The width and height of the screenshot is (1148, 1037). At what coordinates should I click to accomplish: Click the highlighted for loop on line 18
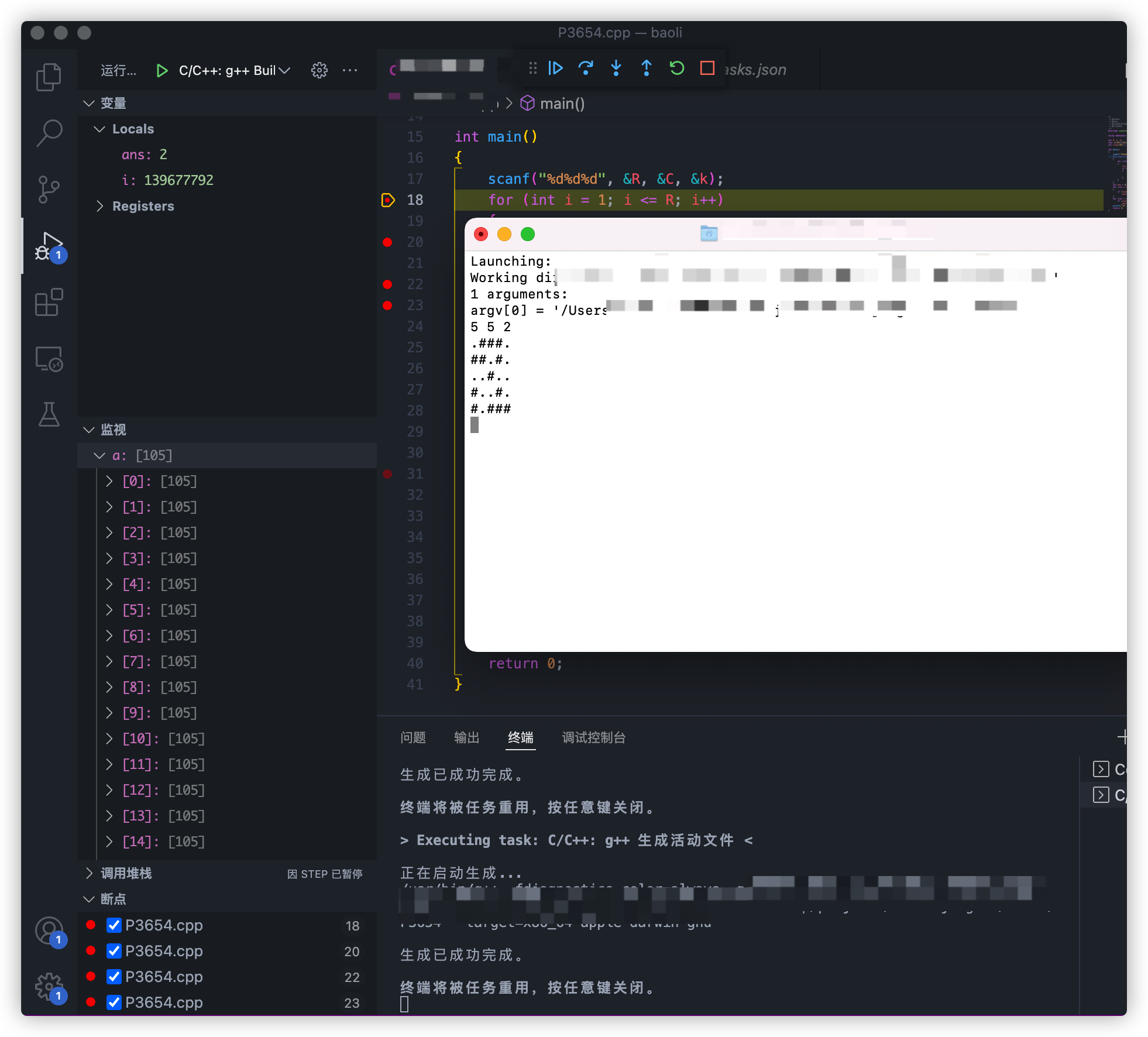tap(606, 200)
